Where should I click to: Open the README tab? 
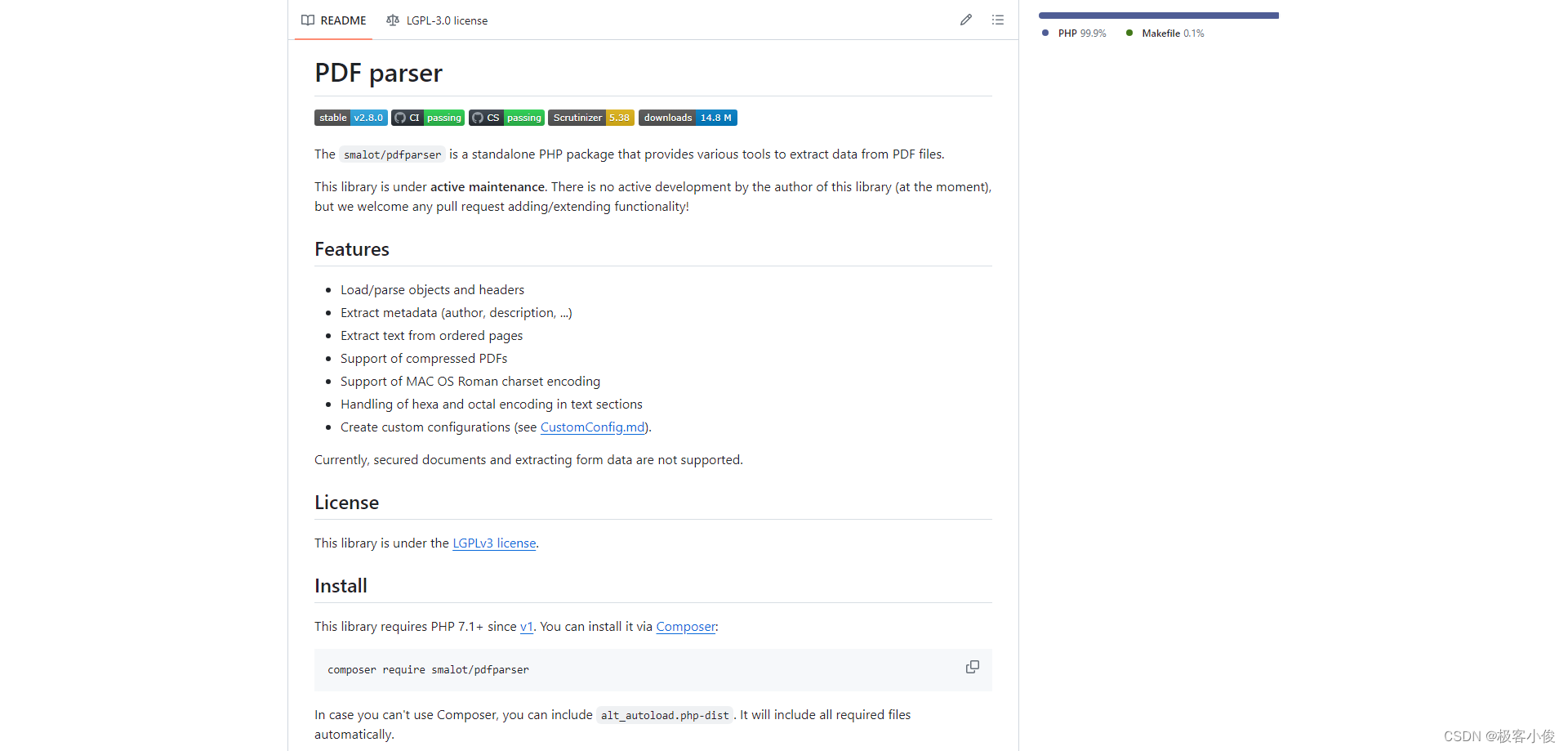333,20
